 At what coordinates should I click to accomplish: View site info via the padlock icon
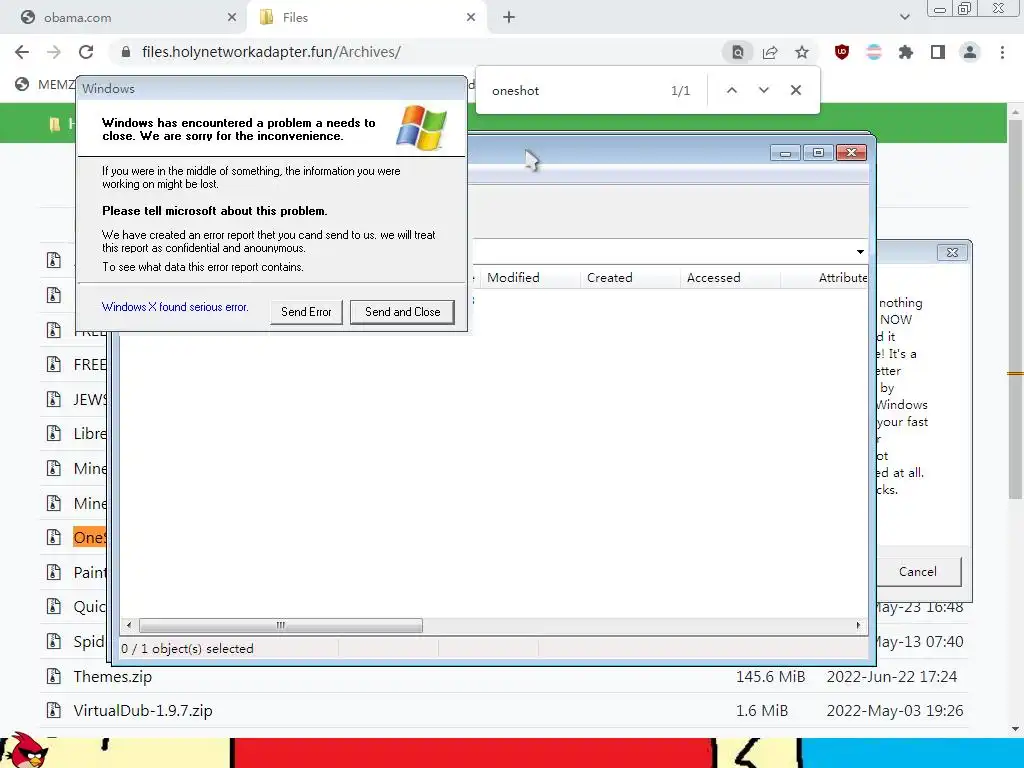point(126,52)
